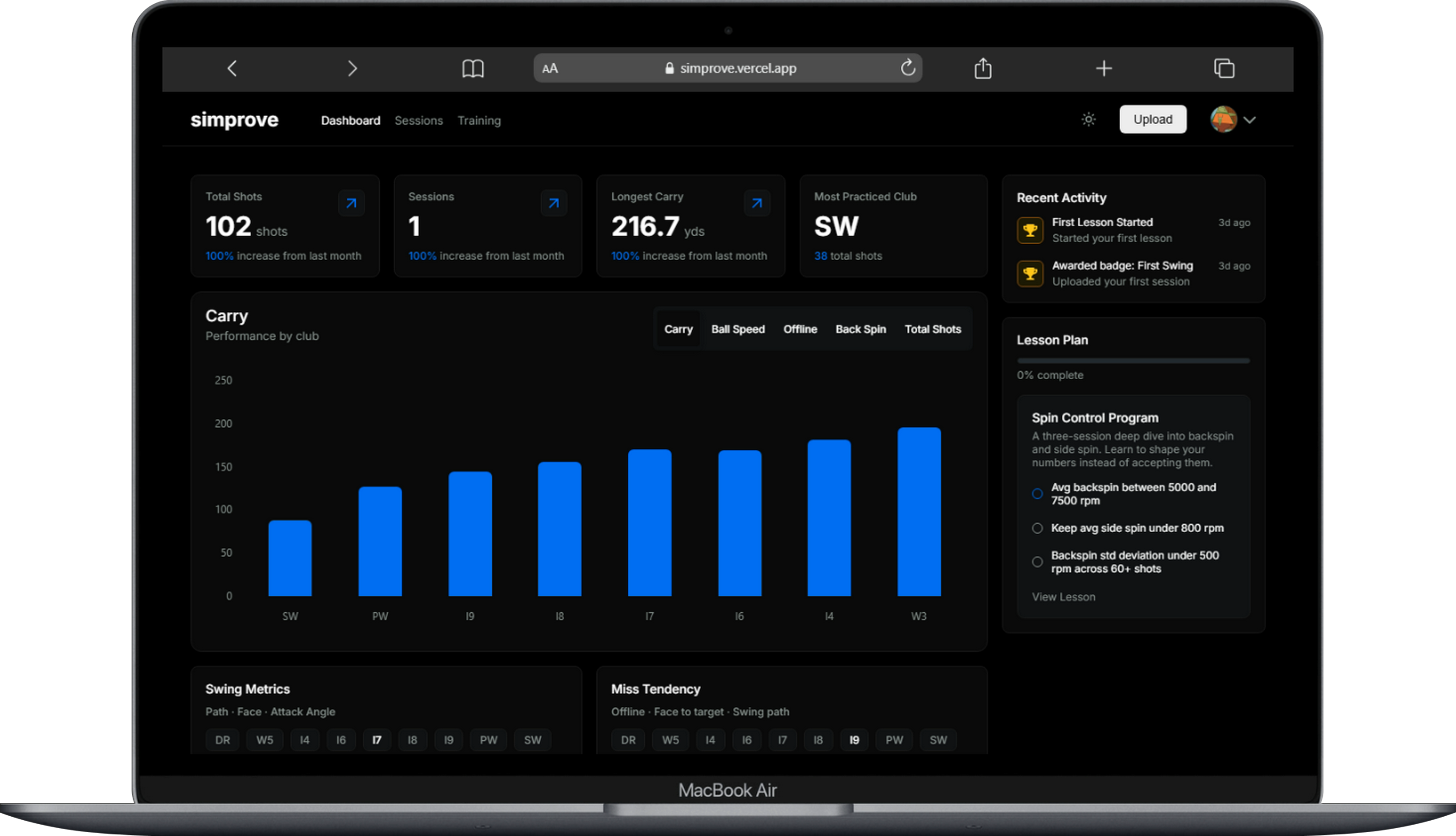This screenshot has width=1456, height=836.
Task: Go to the Sessions nav item
Action: pos(418,121)
